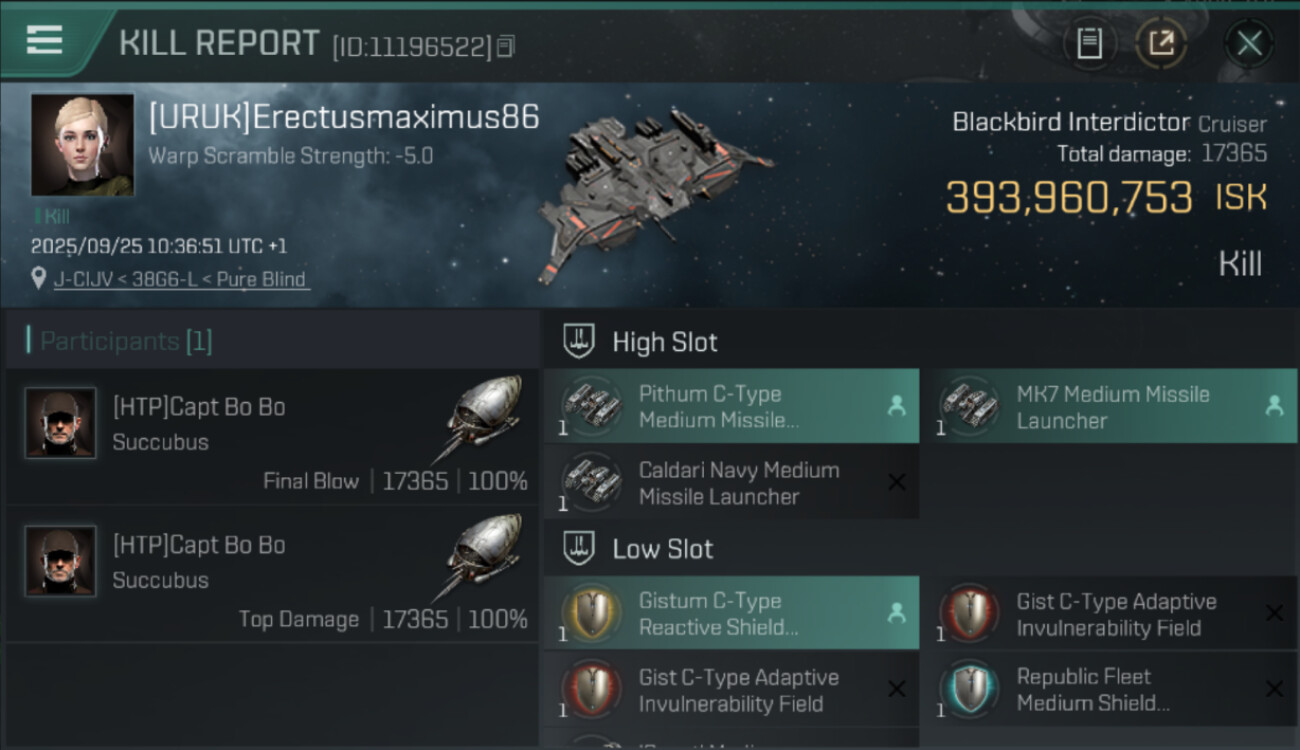Image resolution: width=1300 pixels, height=750 pixels.
Task: Close the kill report window
Action: pos(1249,43)
